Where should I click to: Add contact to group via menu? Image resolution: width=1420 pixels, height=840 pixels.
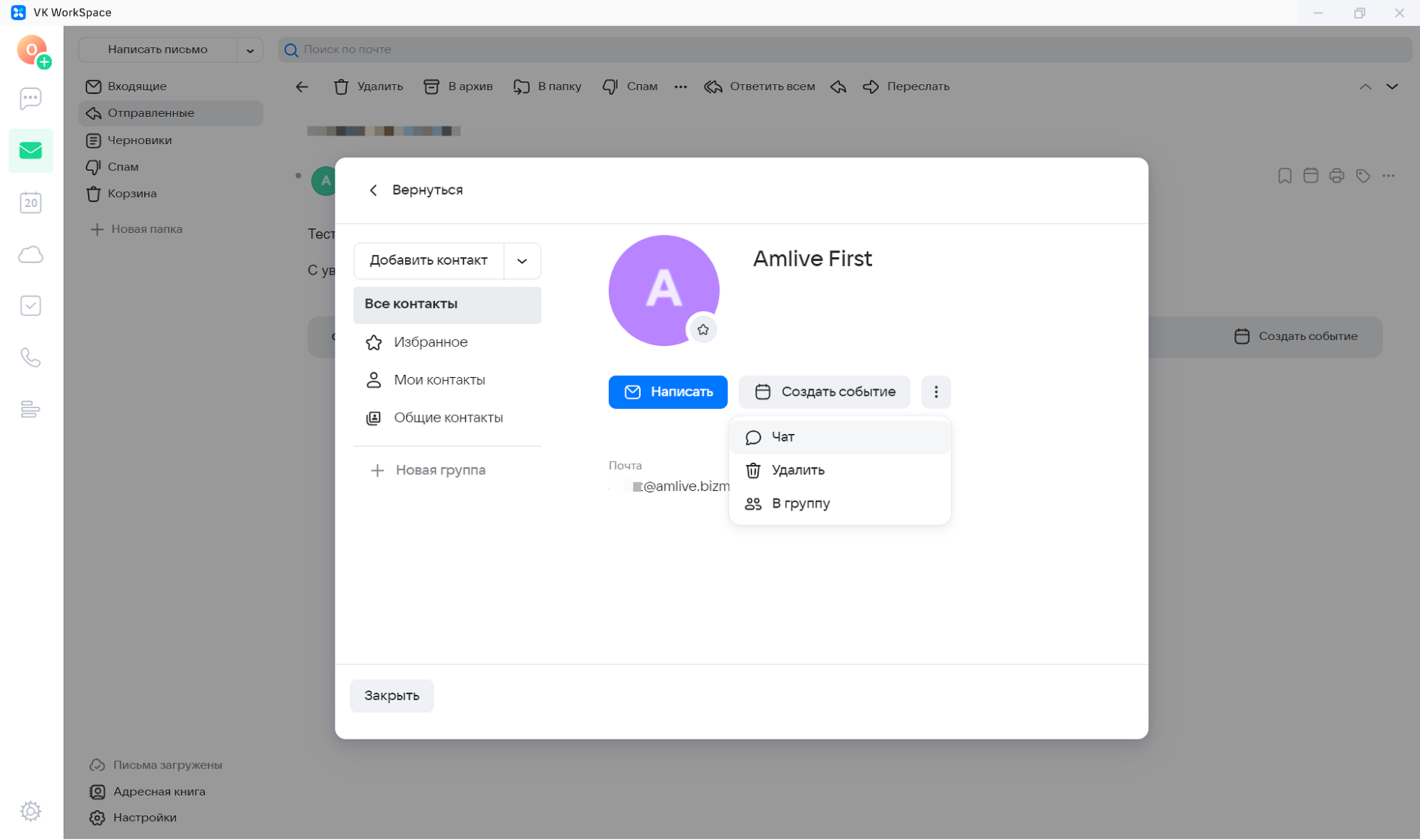coord(801,503)
